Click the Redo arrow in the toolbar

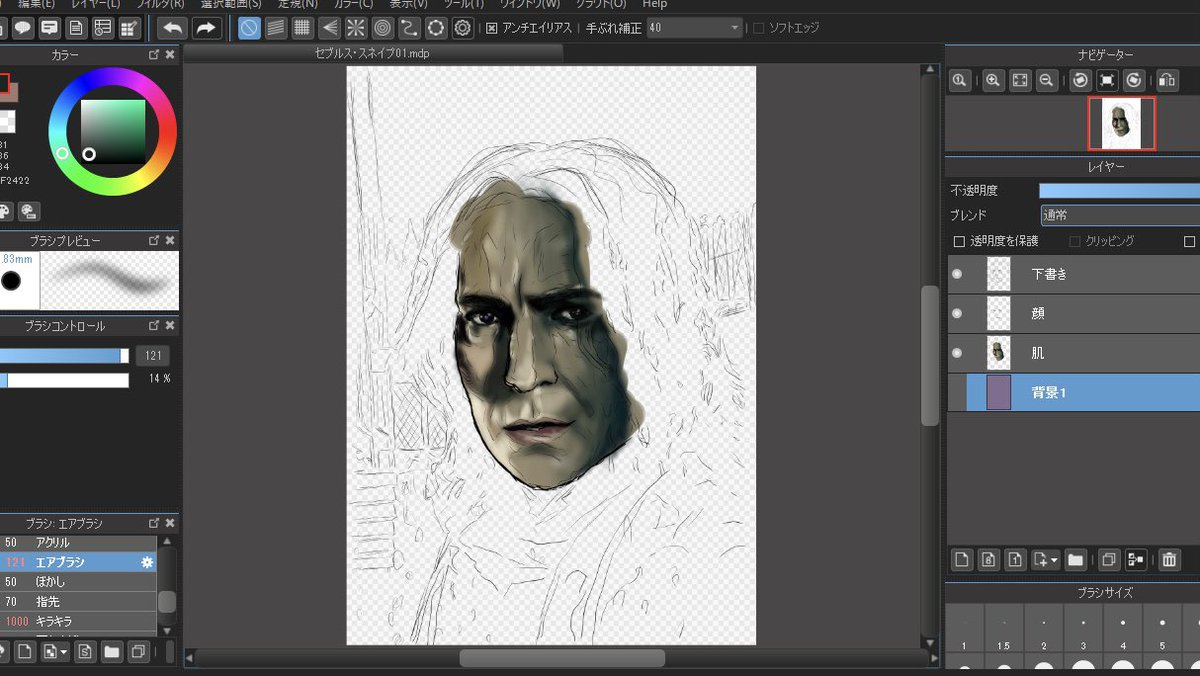(206, 28)
